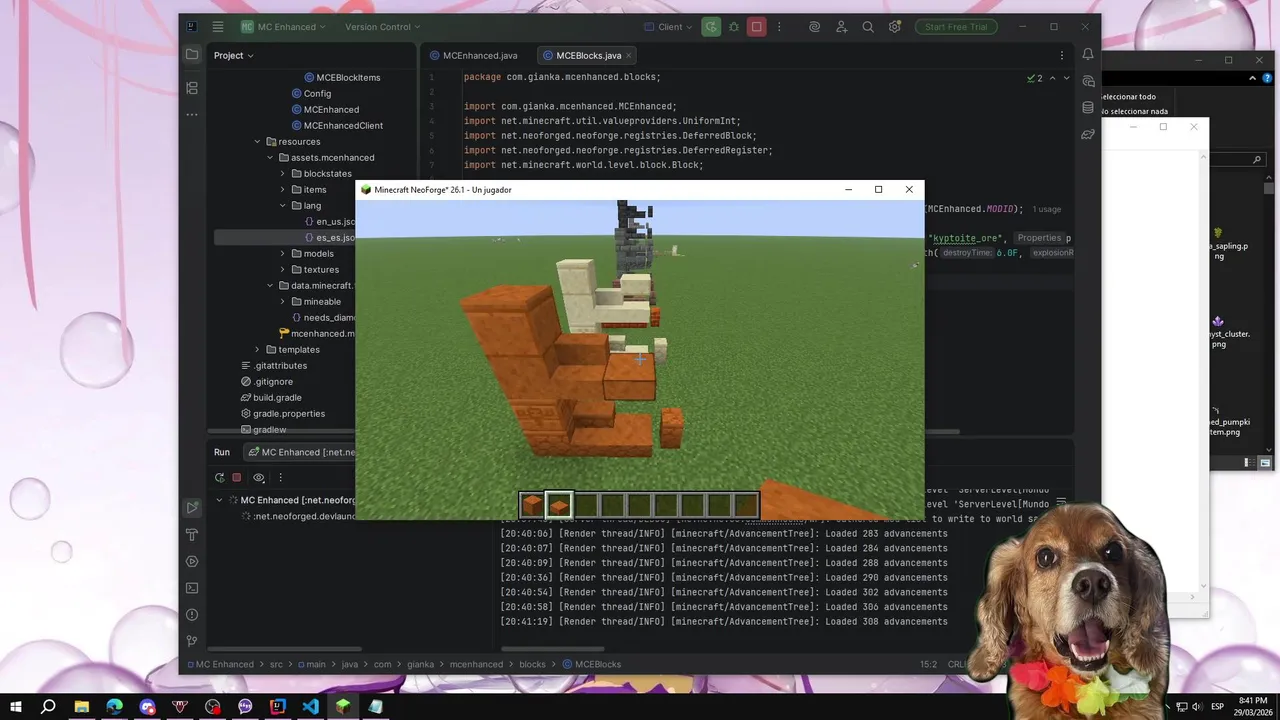
Task: Open the Version Control dropdown
Action: pos(384,27)
